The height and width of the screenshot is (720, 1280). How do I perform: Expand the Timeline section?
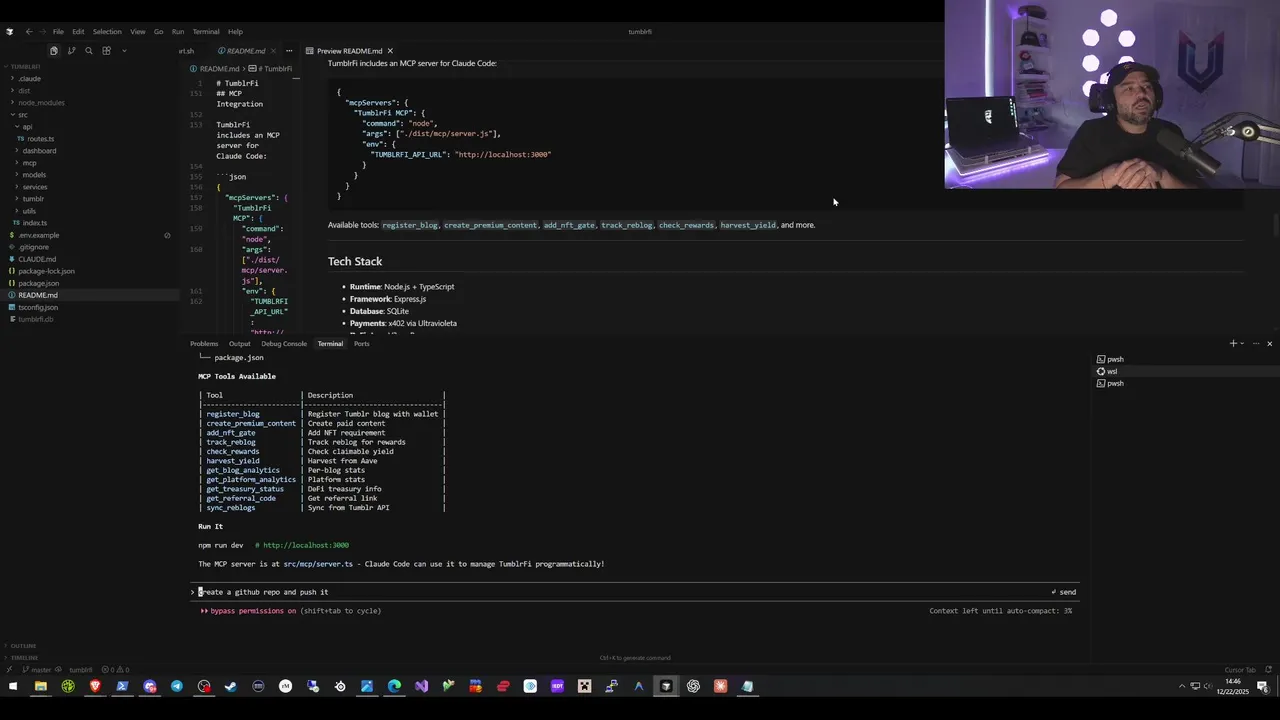[23, 658]
